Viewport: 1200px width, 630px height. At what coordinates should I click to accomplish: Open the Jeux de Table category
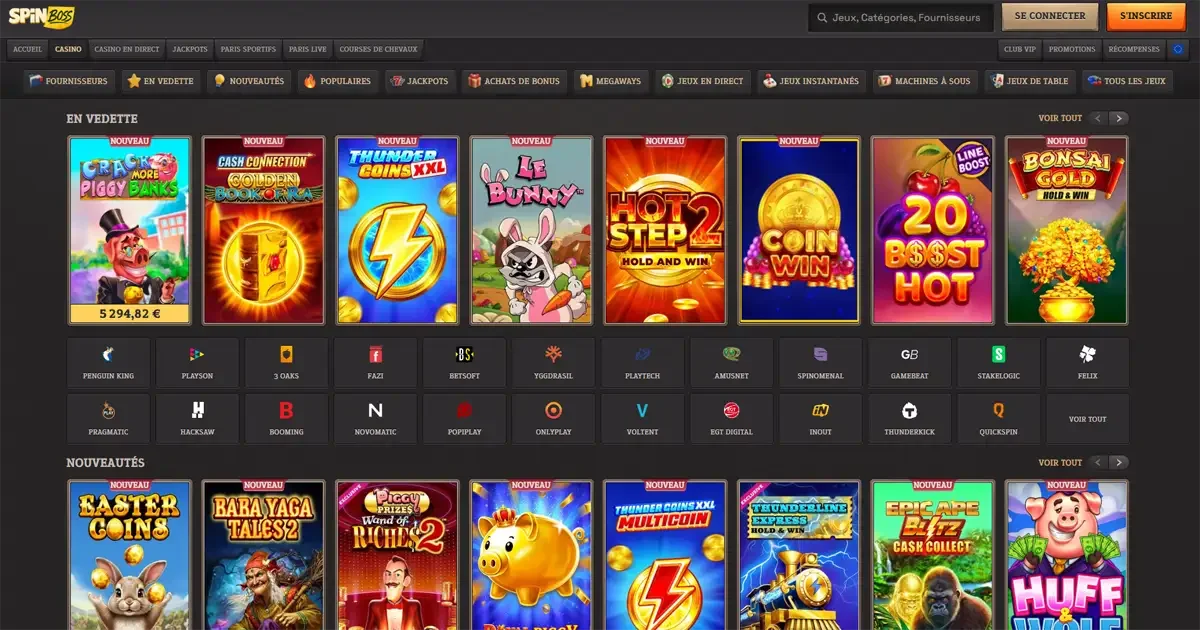coord(1029,81)
